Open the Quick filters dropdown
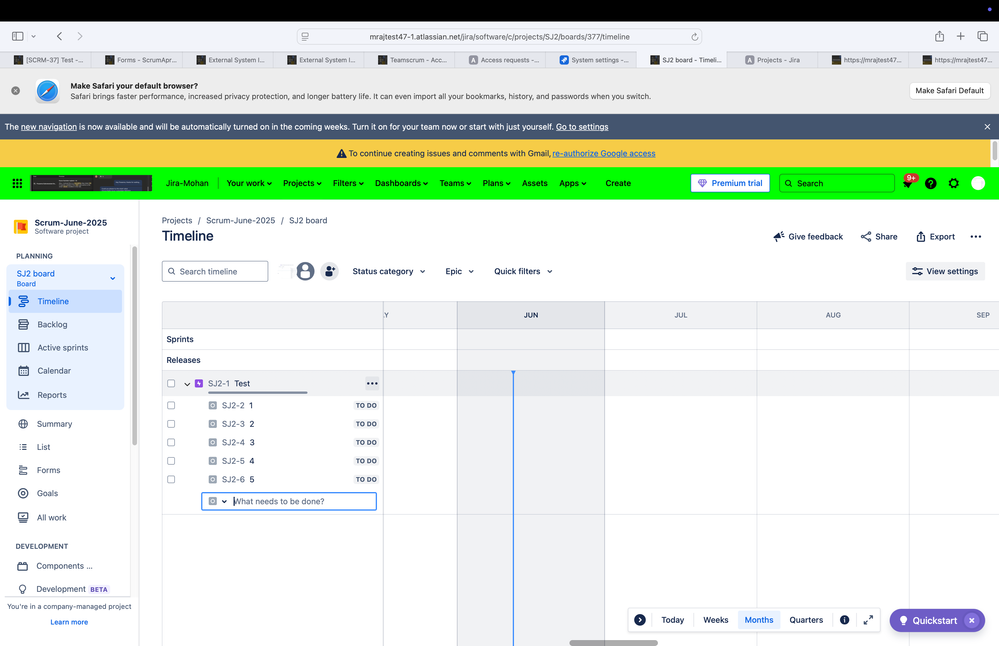This screenshot has width=999, height=646. [523, 271]
